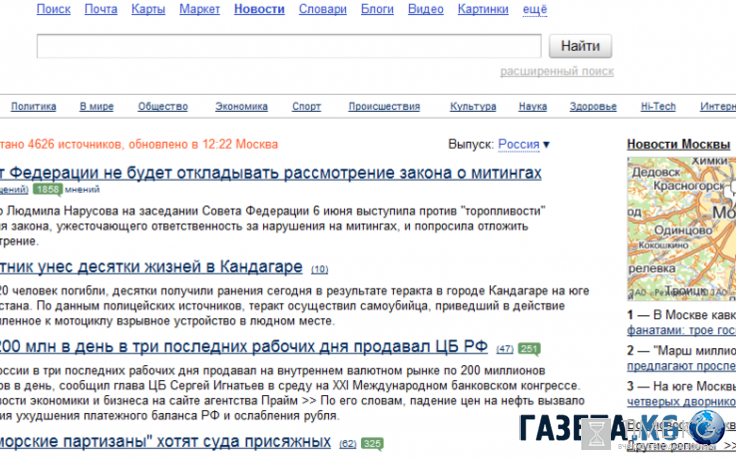The height and width of the screenshot is (460, 736).
Task: Open the Культура category
Action: [x=473, y=107]
